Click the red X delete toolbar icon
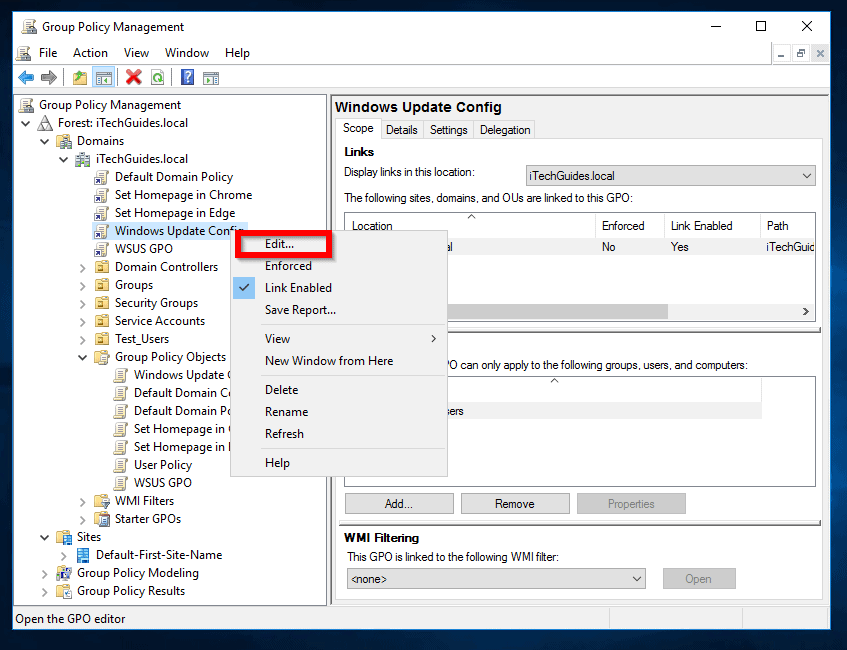This screenshot has width=847, height=650. click(x=133, y=77)
